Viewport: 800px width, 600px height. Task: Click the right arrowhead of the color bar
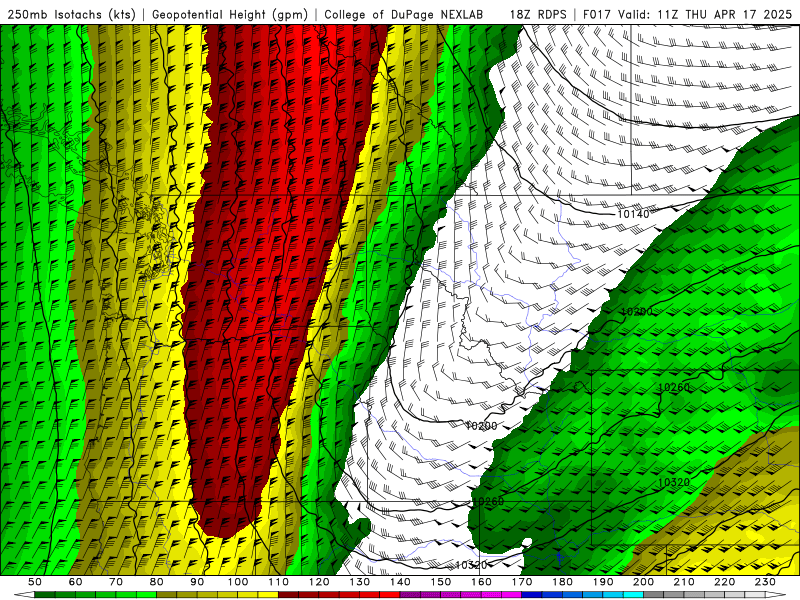pos(776,594)
